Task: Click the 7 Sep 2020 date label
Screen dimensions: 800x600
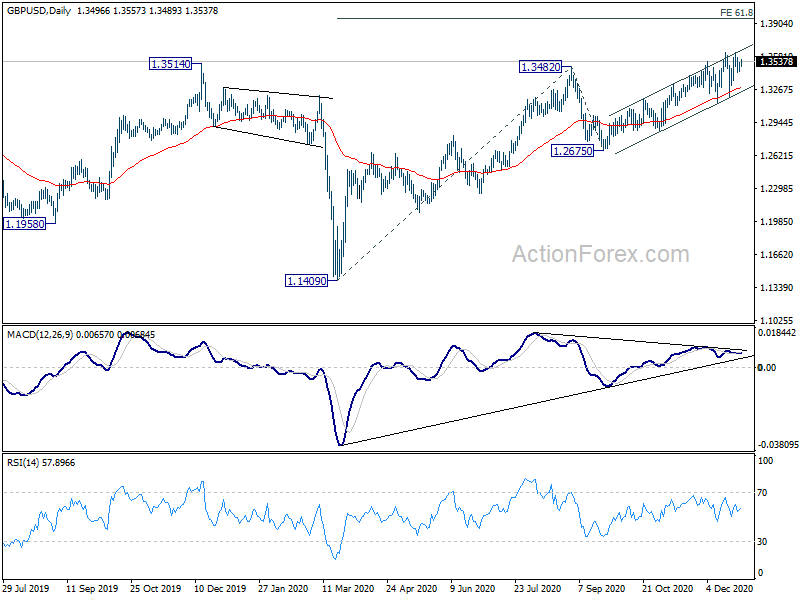Action: [x=602, y=588]
